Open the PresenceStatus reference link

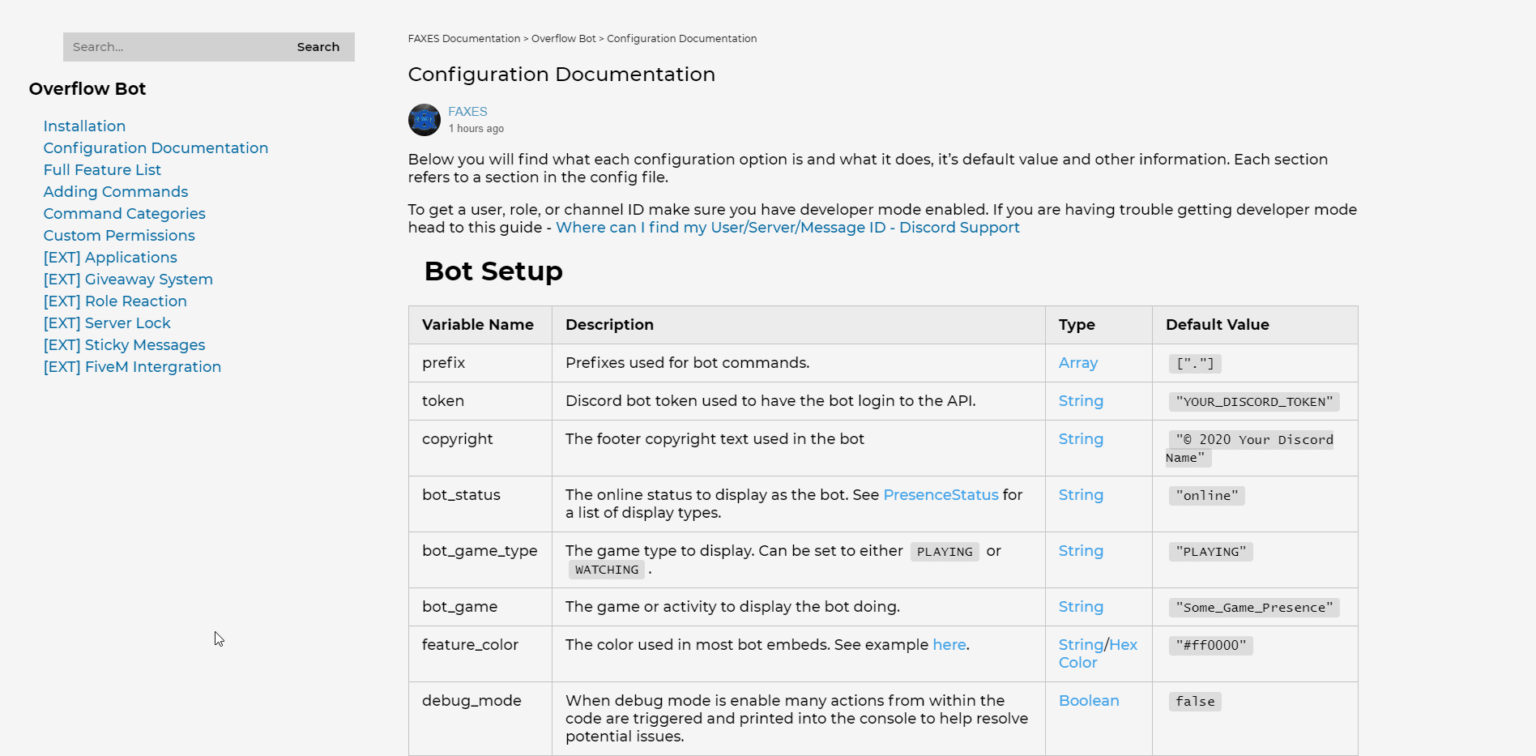pos(940,494)
